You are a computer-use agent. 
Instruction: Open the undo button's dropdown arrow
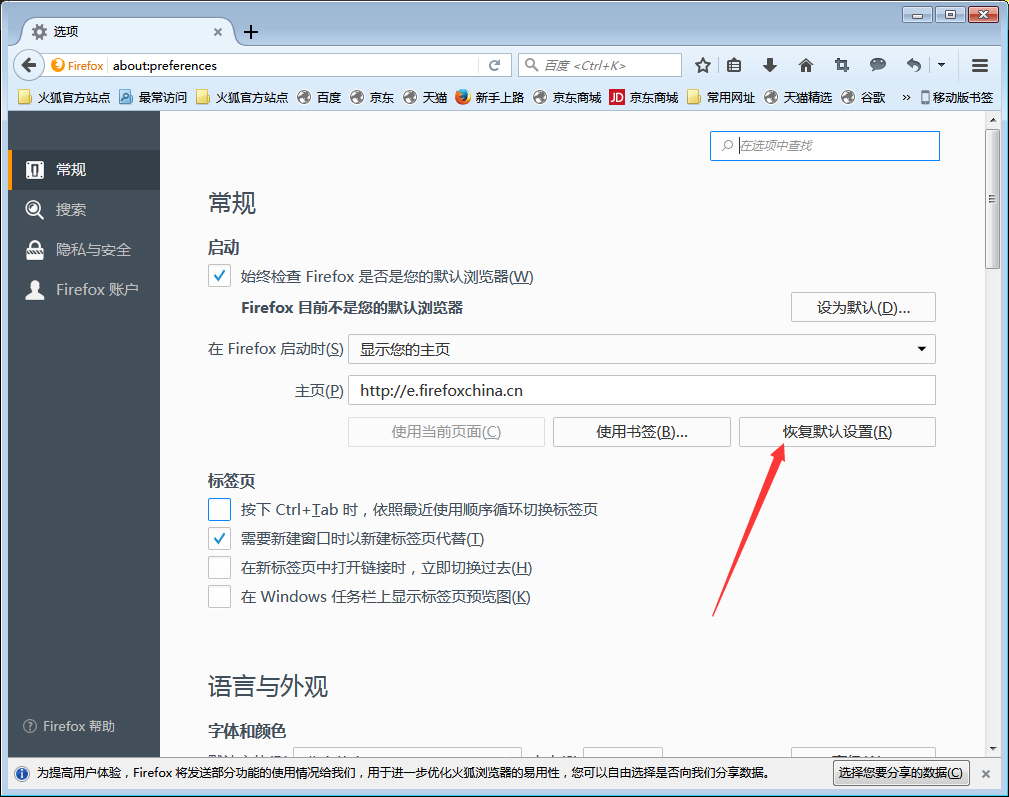pyautogui.click(x=940, y=64)
